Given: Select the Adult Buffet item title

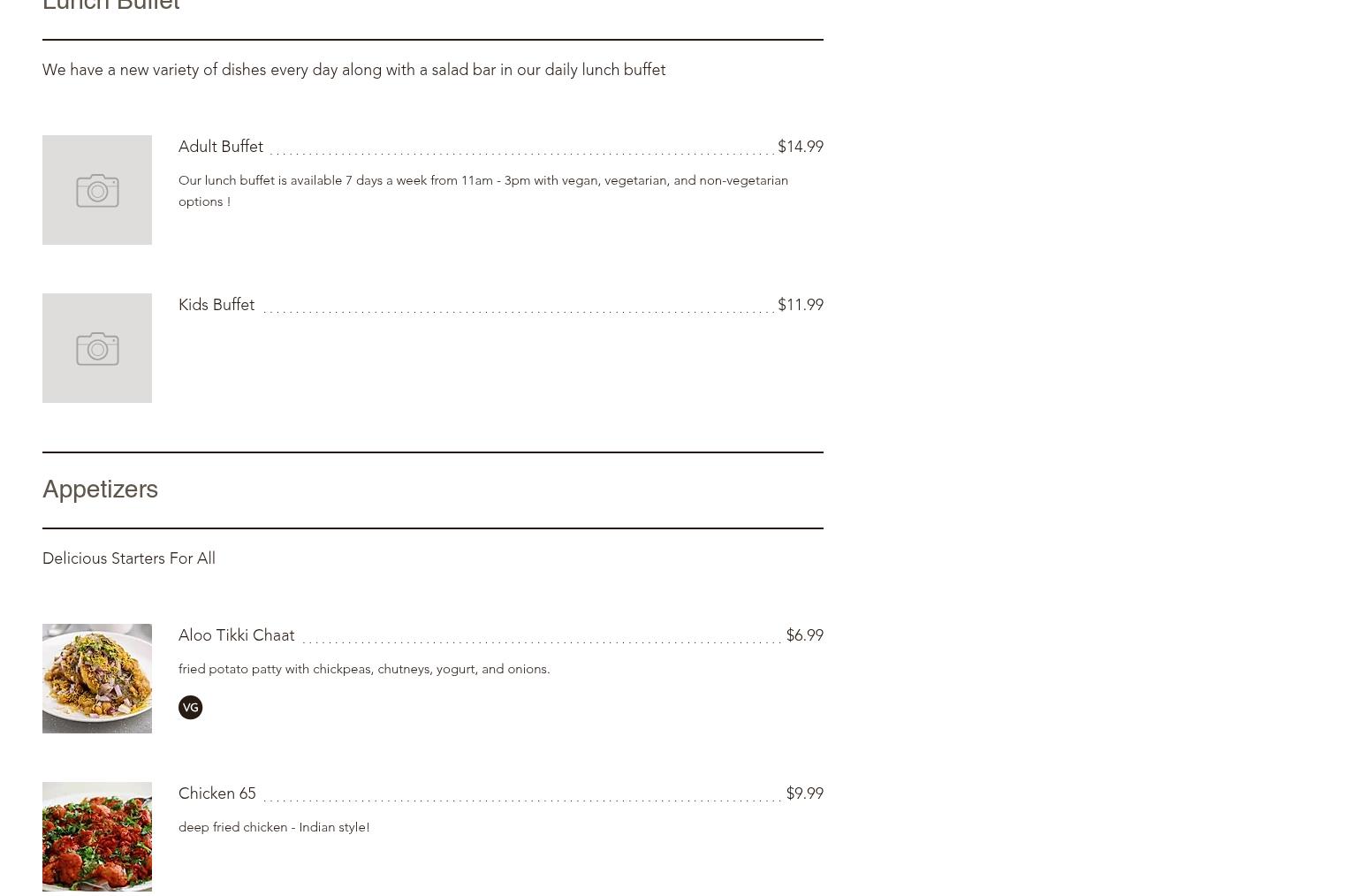Looking at the screenshot, I should pos(221,147).
